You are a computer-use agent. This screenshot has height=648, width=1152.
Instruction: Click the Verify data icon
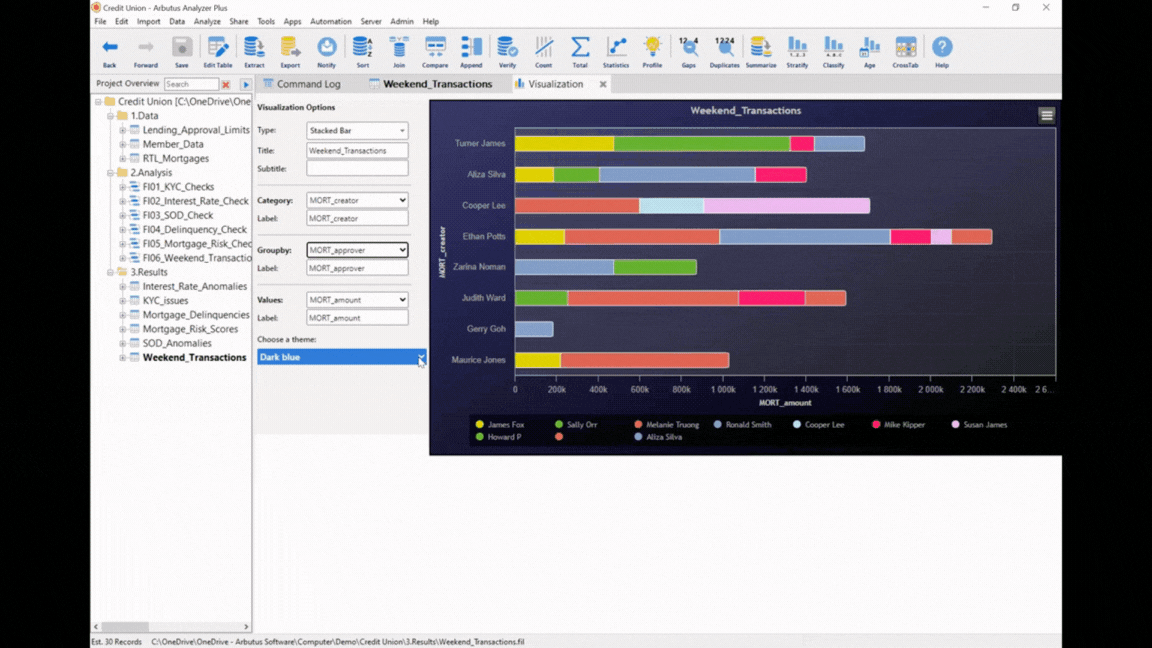pyautogui.click(x=507, y=50)
